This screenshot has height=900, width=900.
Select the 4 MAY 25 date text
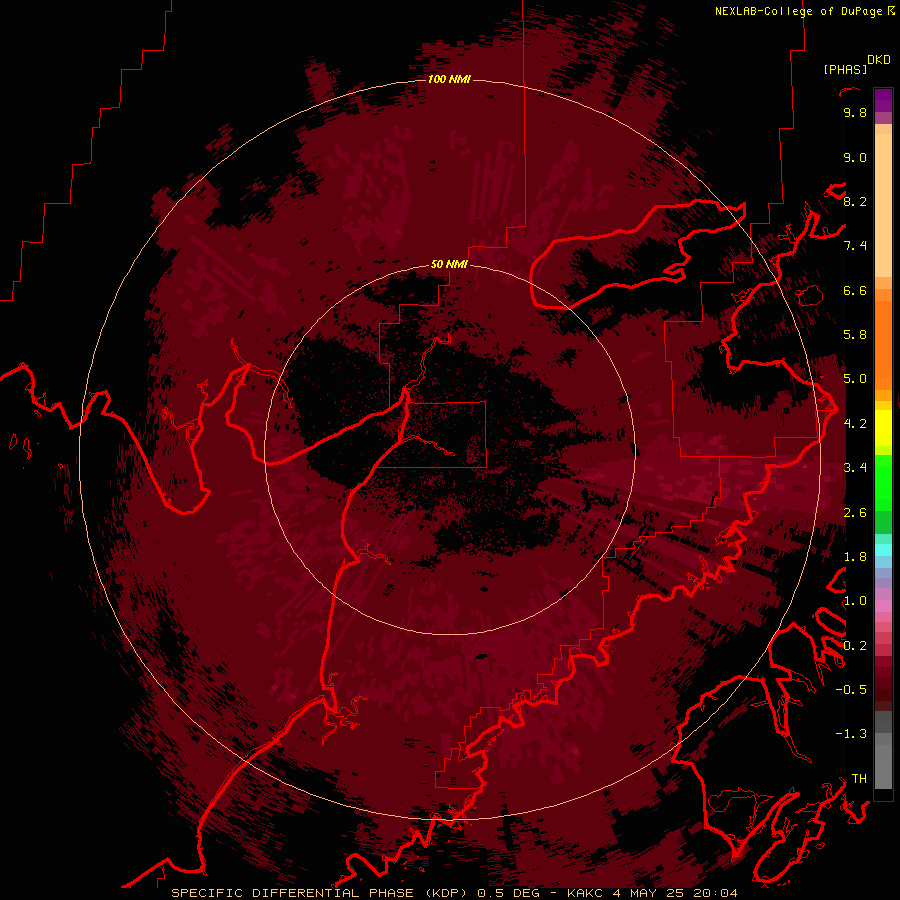(x=649, y=893)
